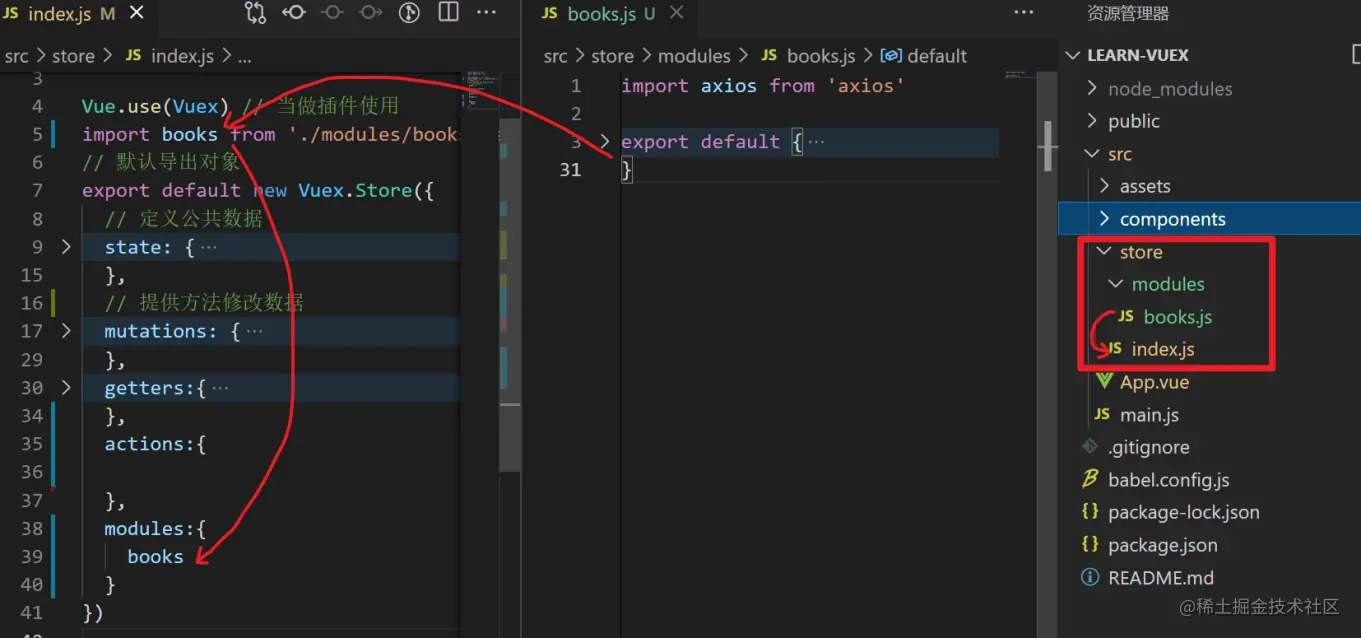Click the braces icon beside package-lock.json

coord(1090,512)
